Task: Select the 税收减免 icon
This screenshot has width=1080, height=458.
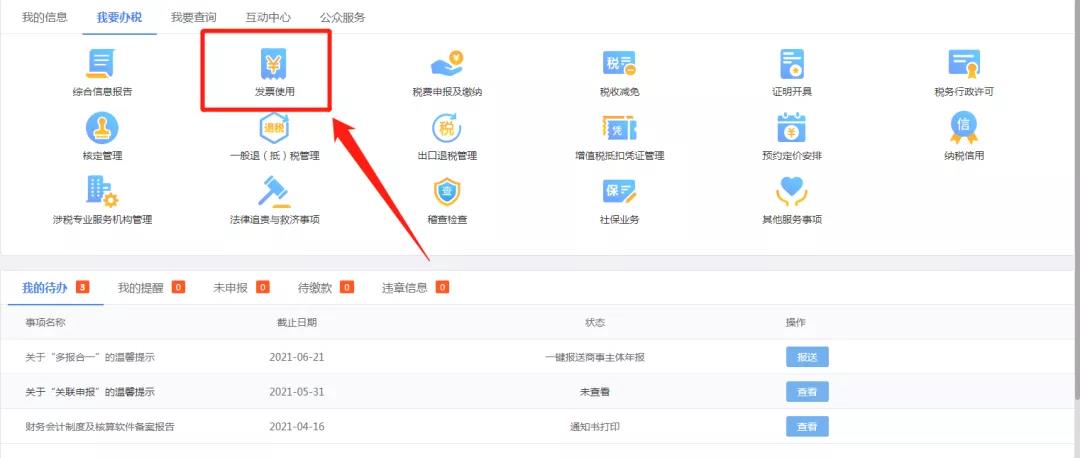Action: pos(619,66)
